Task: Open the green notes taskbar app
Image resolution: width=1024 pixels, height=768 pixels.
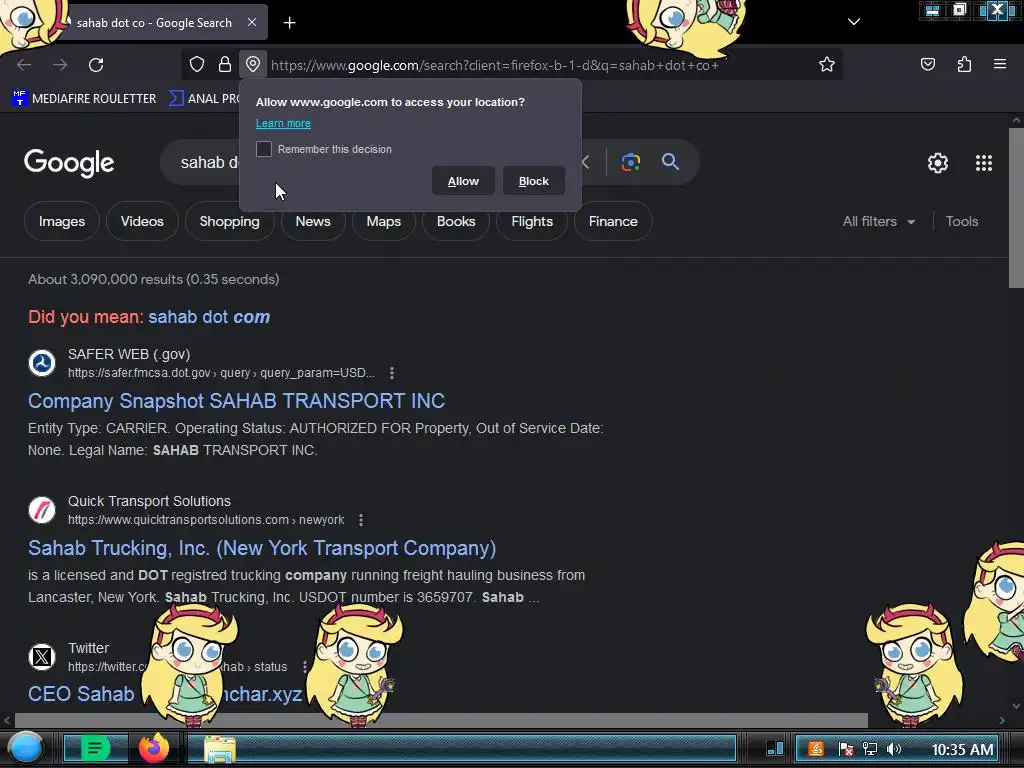Action: (x=95, y=748)
